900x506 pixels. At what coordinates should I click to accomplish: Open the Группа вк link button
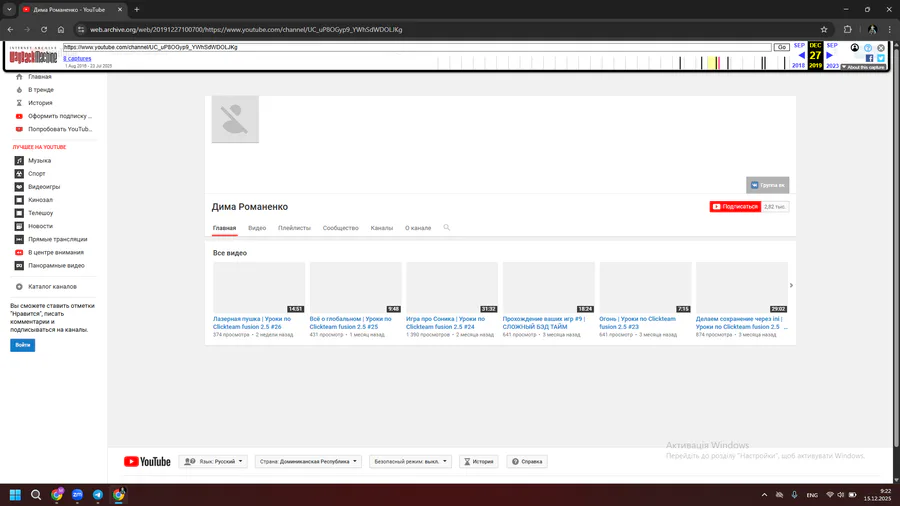click(767, 185)
